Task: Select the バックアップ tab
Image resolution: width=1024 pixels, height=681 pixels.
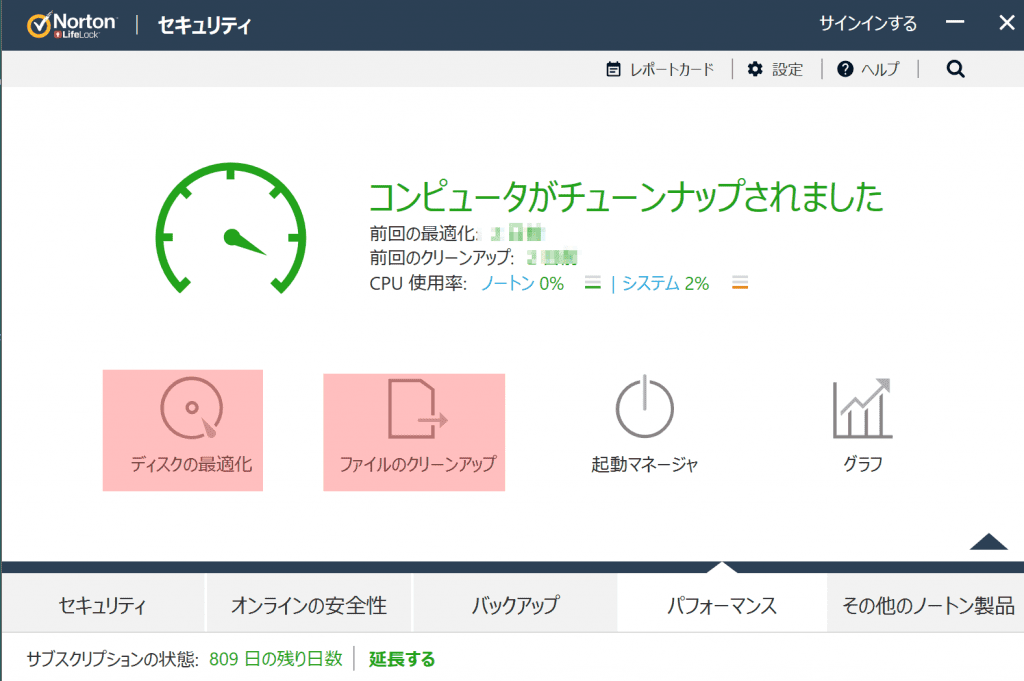Action: click(x=515, y=605)
